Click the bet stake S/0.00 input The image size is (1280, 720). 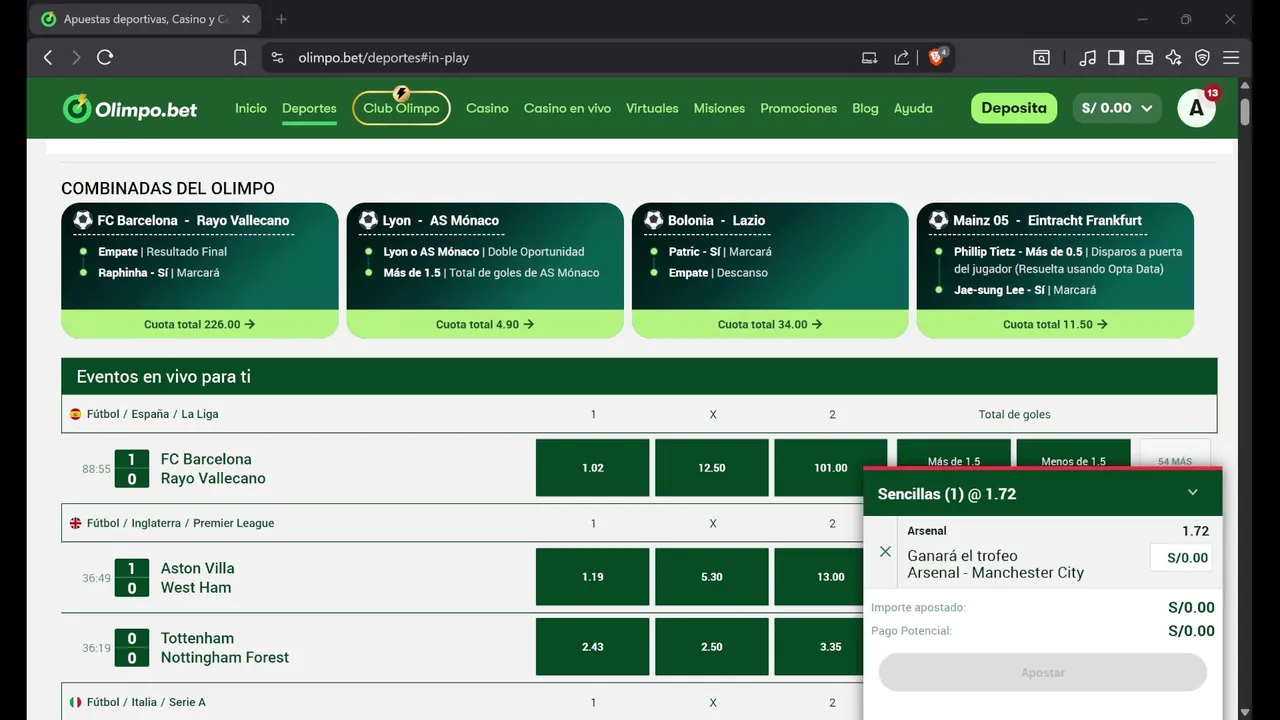[1181, 558]
